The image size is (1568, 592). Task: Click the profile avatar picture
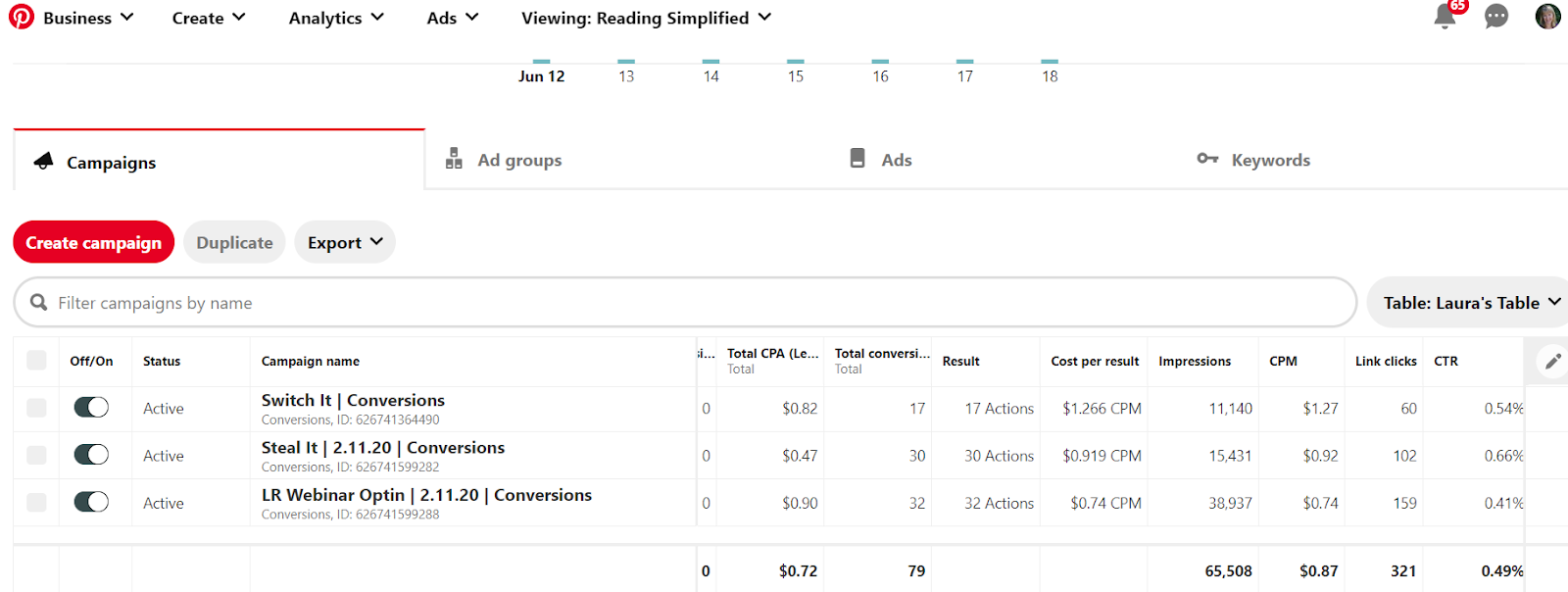coord(1547,17)
